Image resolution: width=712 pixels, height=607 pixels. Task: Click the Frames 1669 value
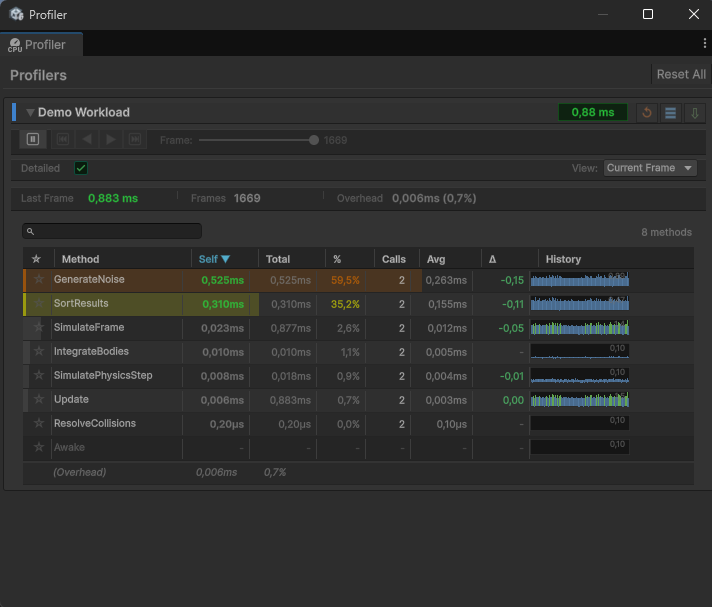(247, 198)
